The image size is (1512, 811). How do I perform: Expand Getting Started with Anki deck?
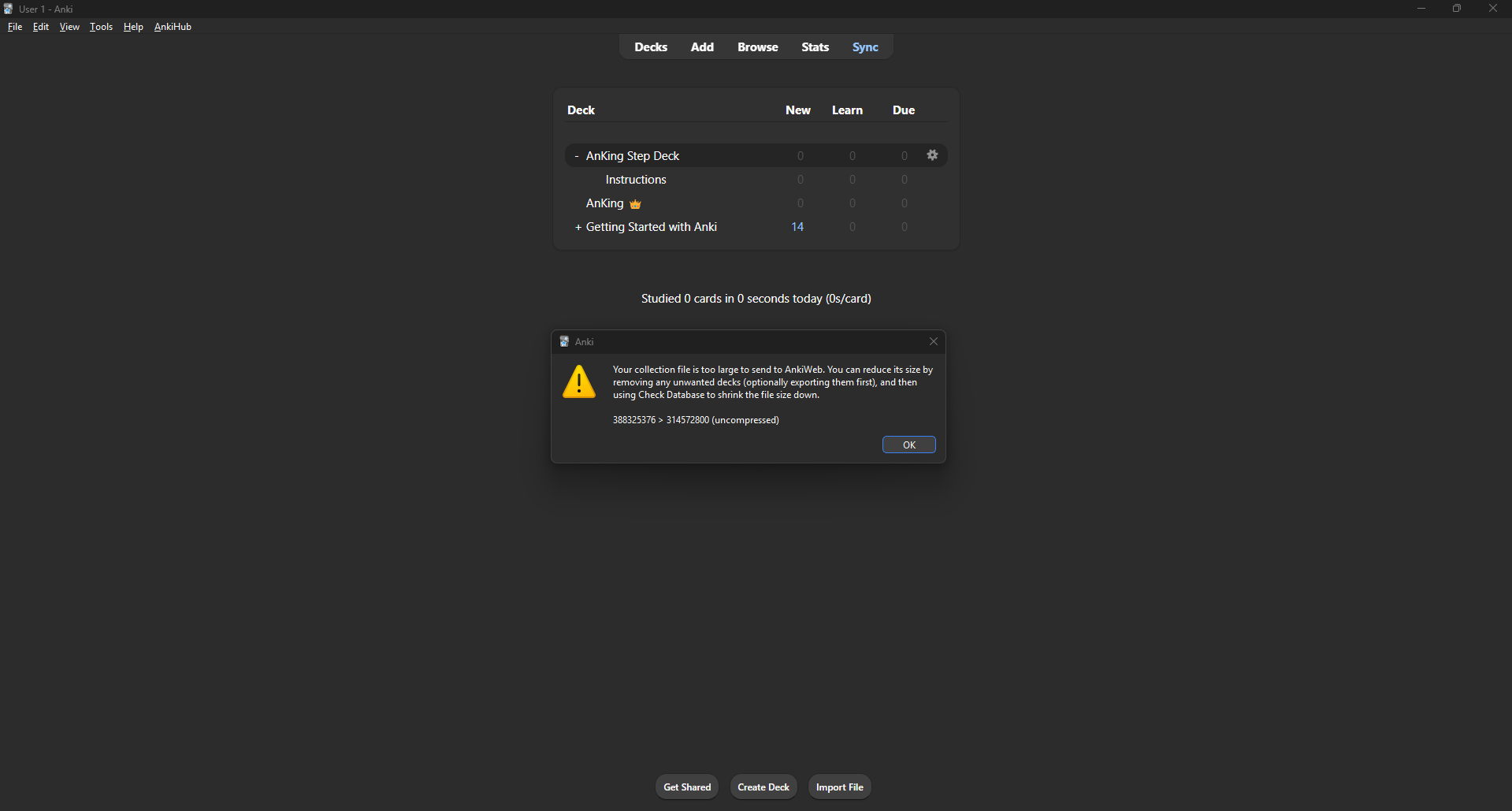(x=578, y=227)
